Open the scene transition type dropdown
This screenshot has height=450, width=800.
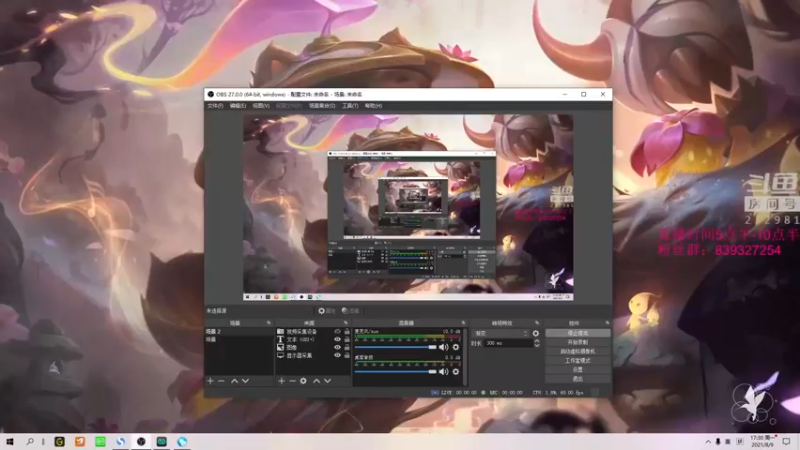pos(501,333)
